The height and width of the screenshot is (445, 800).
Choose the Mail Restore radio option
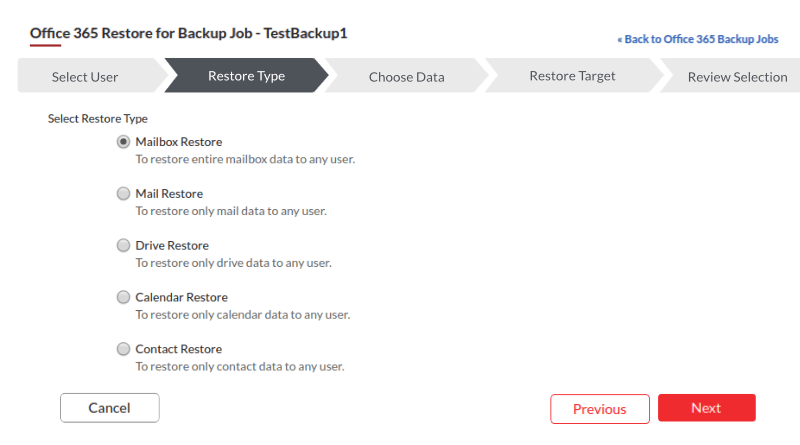tap(123, 194)
